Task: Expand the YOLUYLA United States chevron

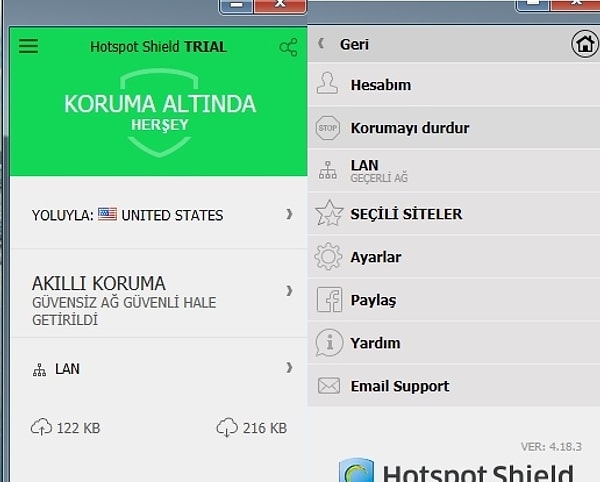Action: tap(289, 214)
